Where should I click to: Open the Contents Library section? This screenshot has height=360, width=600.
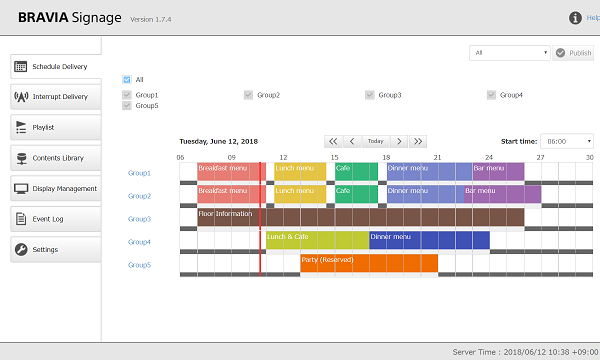56,158
